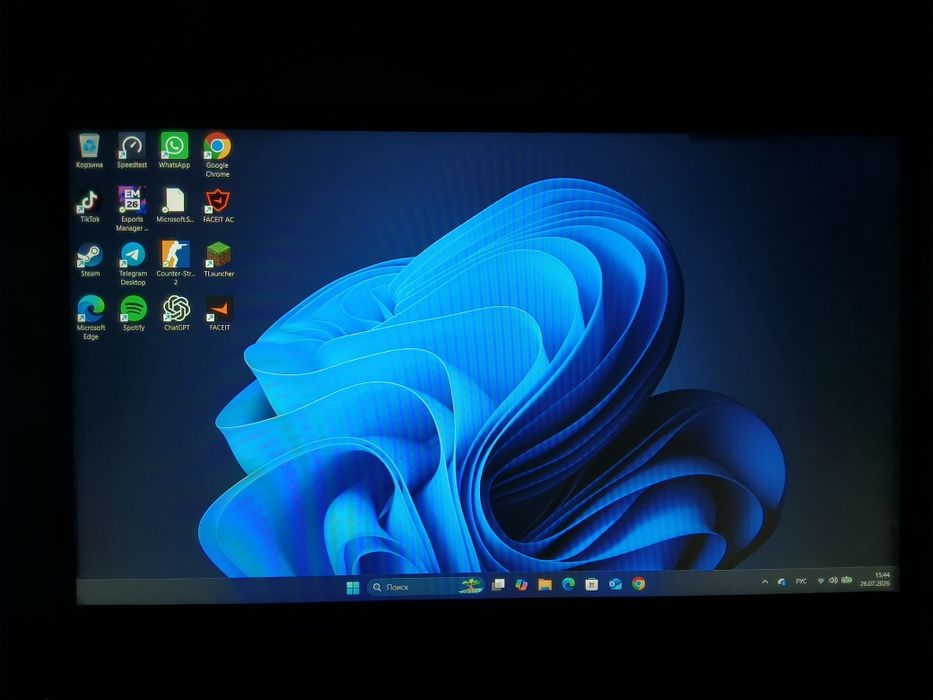Open the Wi-Fi network tray icon
This screenshot has height=700, width=933.
click(x=821, y=580)
